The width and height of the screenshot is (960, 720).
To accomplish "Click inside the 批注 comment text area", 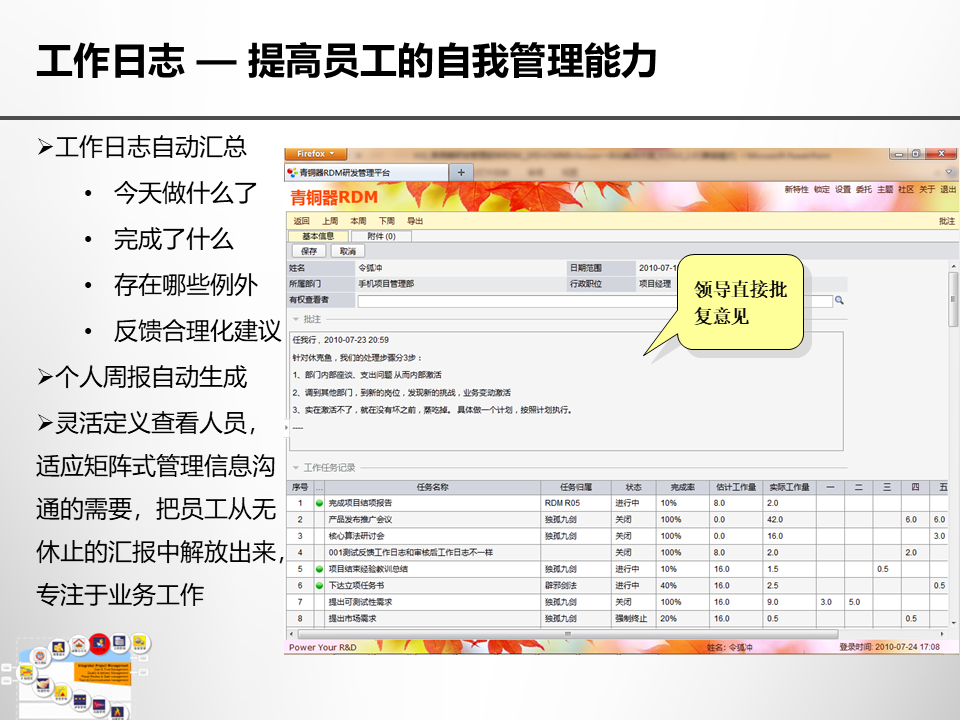I will tap(566, 391).
